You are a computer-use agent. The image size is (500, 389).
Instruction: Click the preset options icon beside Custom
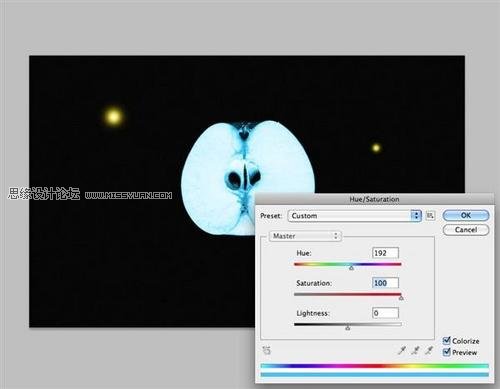430,216
